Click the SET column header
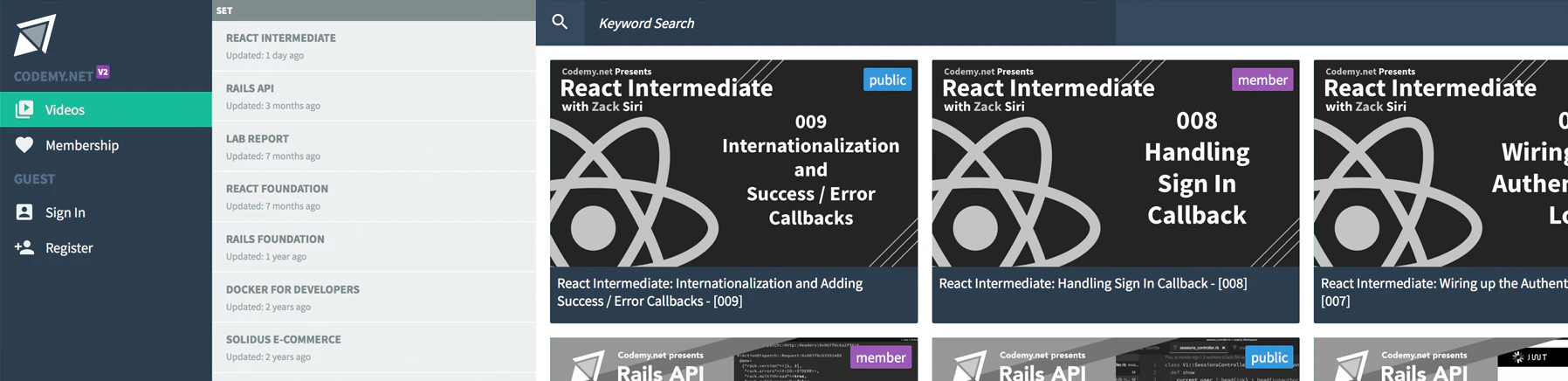 pos(374,10)
